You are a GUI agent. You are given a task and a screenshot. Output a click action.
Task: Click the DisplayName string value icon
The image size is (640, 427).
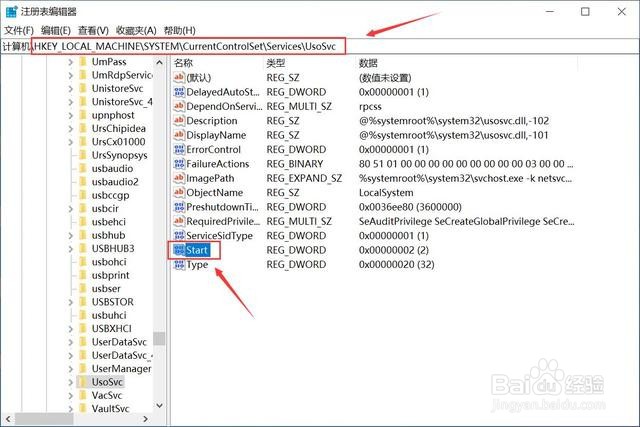(x=179, y=135)
